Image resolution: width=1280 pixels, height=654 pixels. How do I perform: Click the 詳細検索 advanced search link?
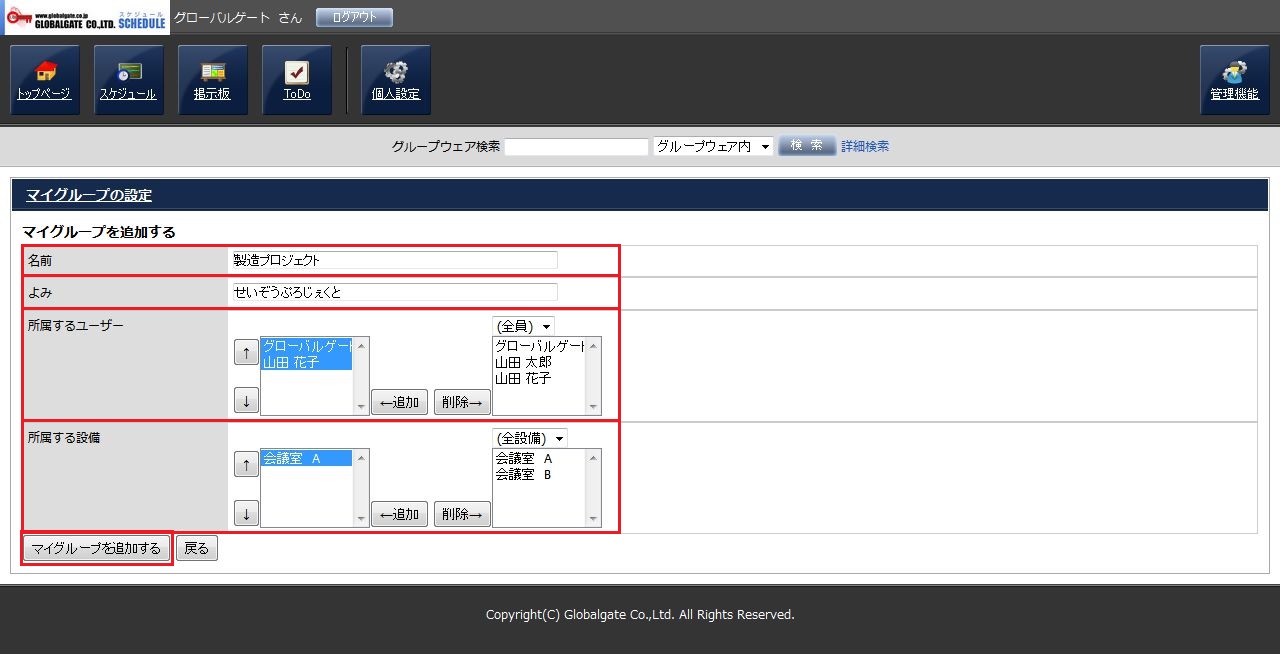tap(865, 147)
